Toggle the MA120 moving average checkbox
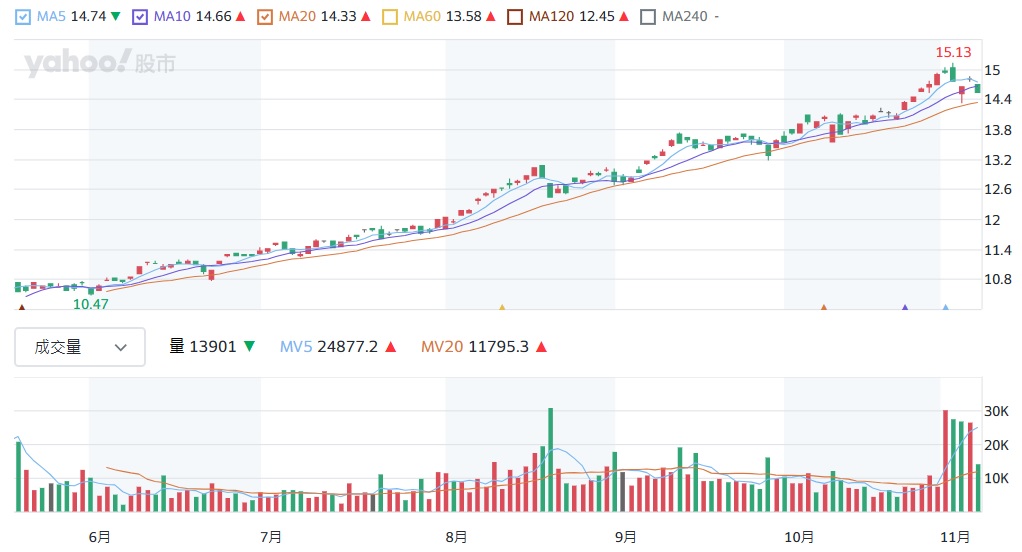 click(x=515, y=17)
